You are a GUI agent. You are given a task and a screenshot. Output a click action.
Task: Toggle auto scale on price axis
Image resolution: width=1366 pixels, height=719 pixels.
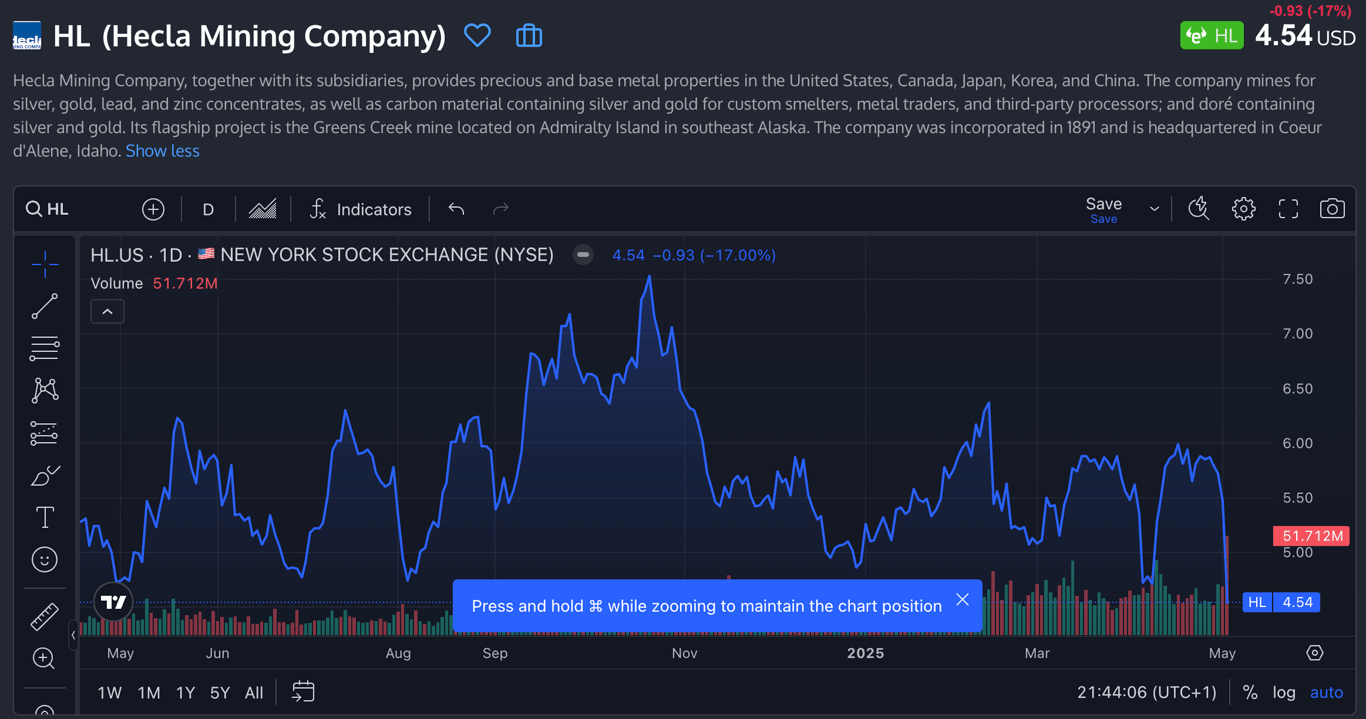coord(1326,692)
